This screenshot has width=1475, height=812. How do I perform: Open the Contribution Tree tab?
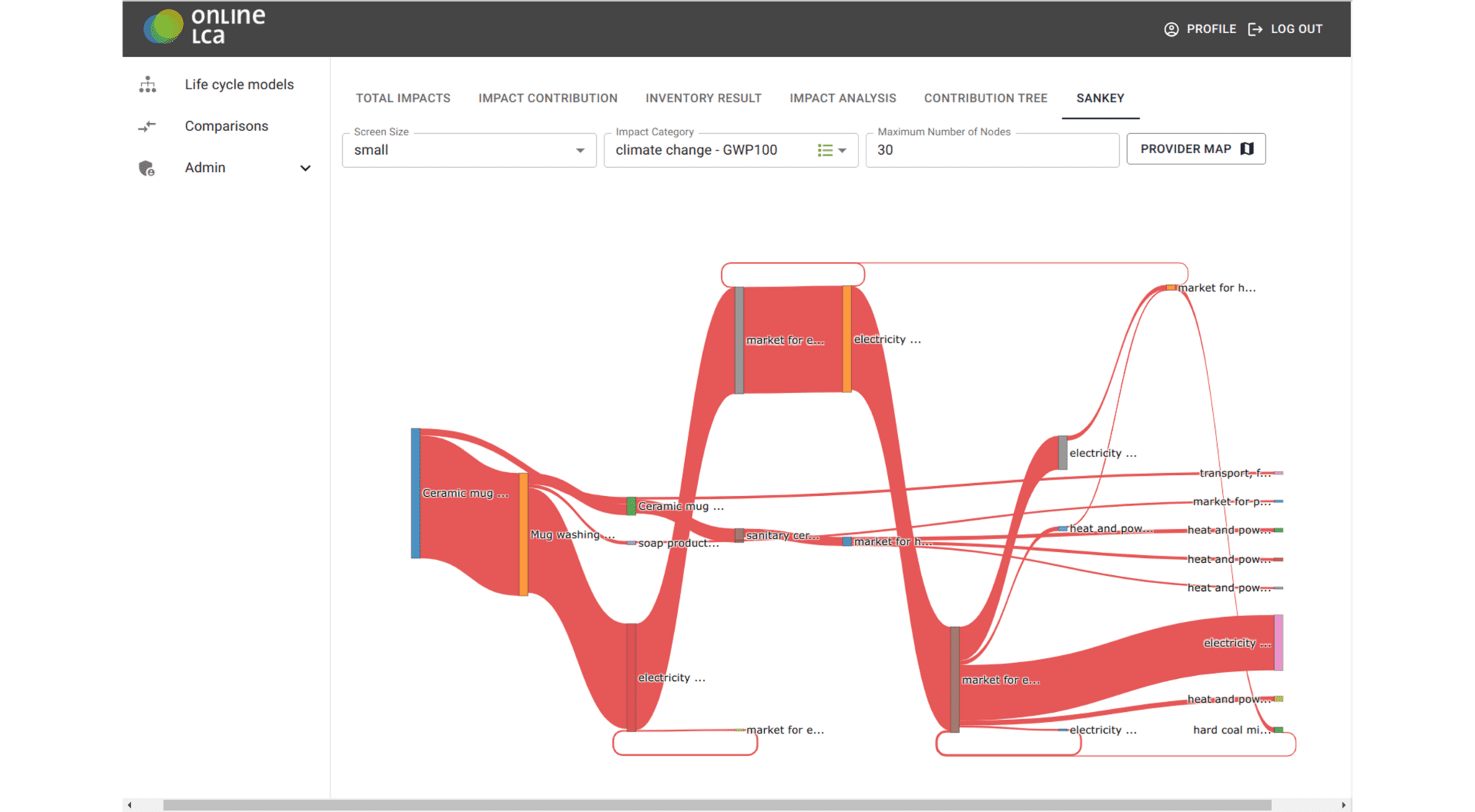coord(985,99)
